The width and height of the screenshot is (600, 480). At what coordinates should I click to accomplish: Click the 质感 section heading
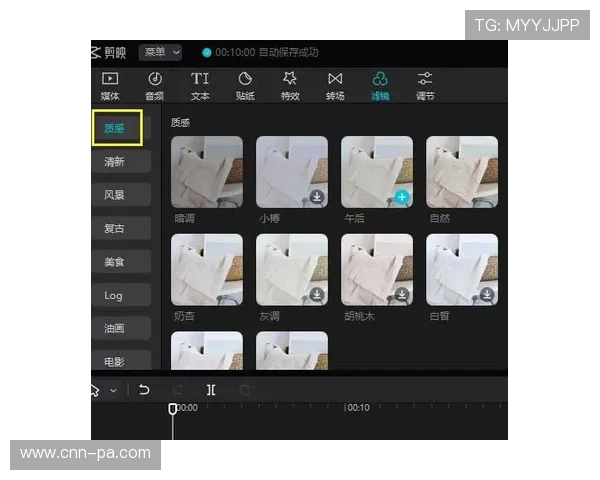tap(180, 122)
